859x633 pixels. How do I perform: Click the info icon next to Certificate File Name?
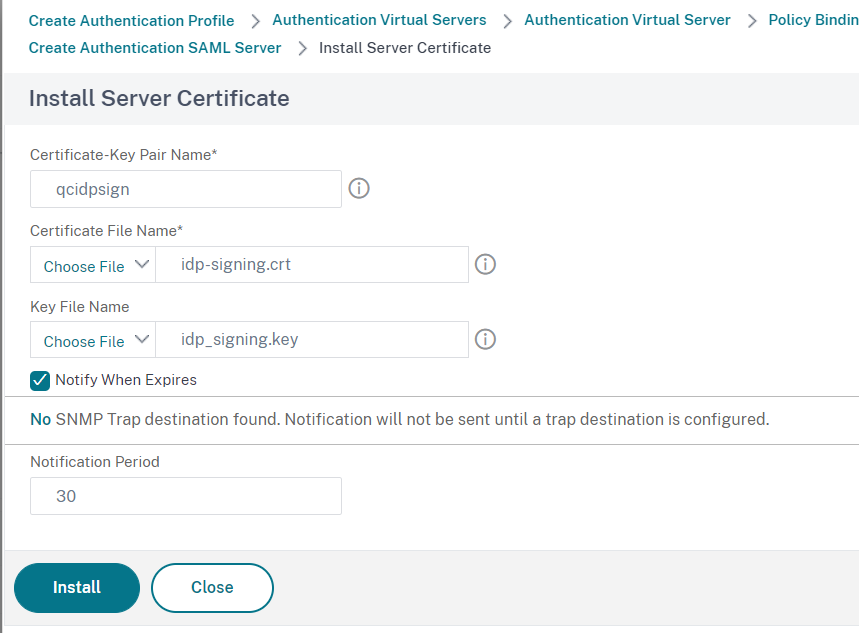click(485, 264)
